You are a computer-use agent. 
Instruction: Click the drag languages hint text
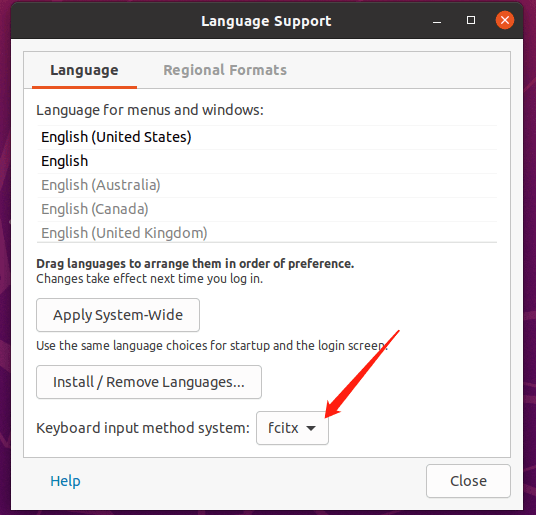(195, 264)
